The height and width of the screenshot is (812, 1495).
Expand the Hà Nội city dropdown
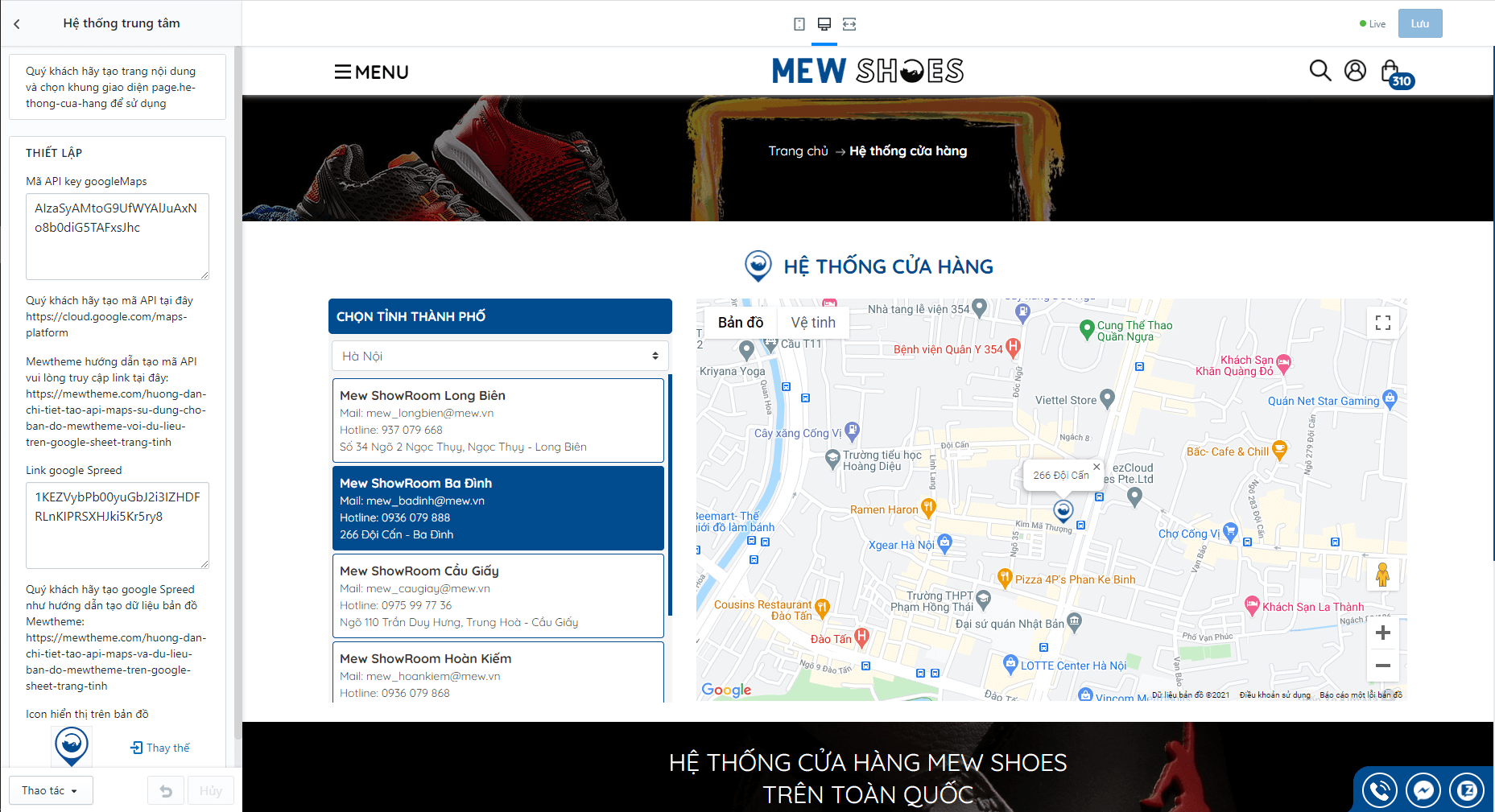point(500,356)
